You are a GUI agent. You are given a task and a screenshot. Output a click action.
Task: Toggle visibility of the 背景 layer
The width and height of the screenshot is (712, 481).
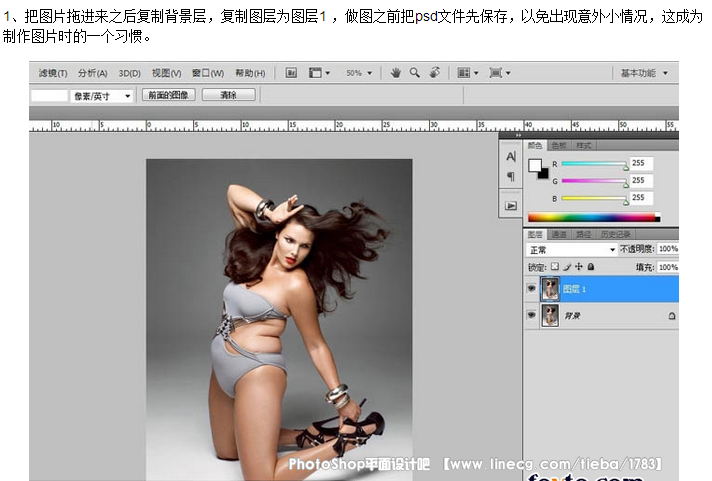point(531,315)
